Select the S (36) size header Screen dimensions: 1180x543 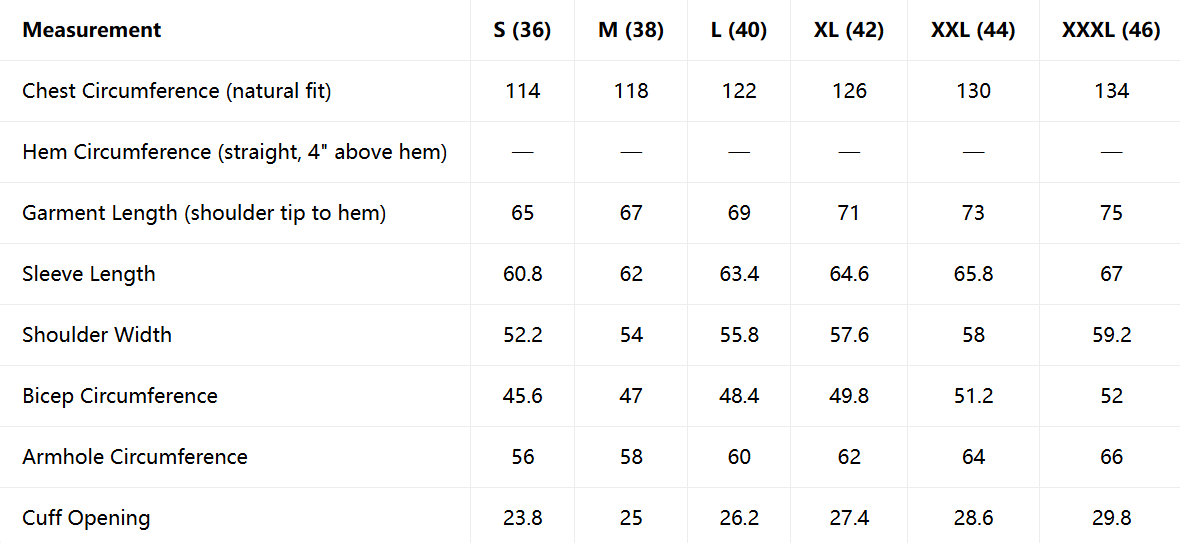522,30
